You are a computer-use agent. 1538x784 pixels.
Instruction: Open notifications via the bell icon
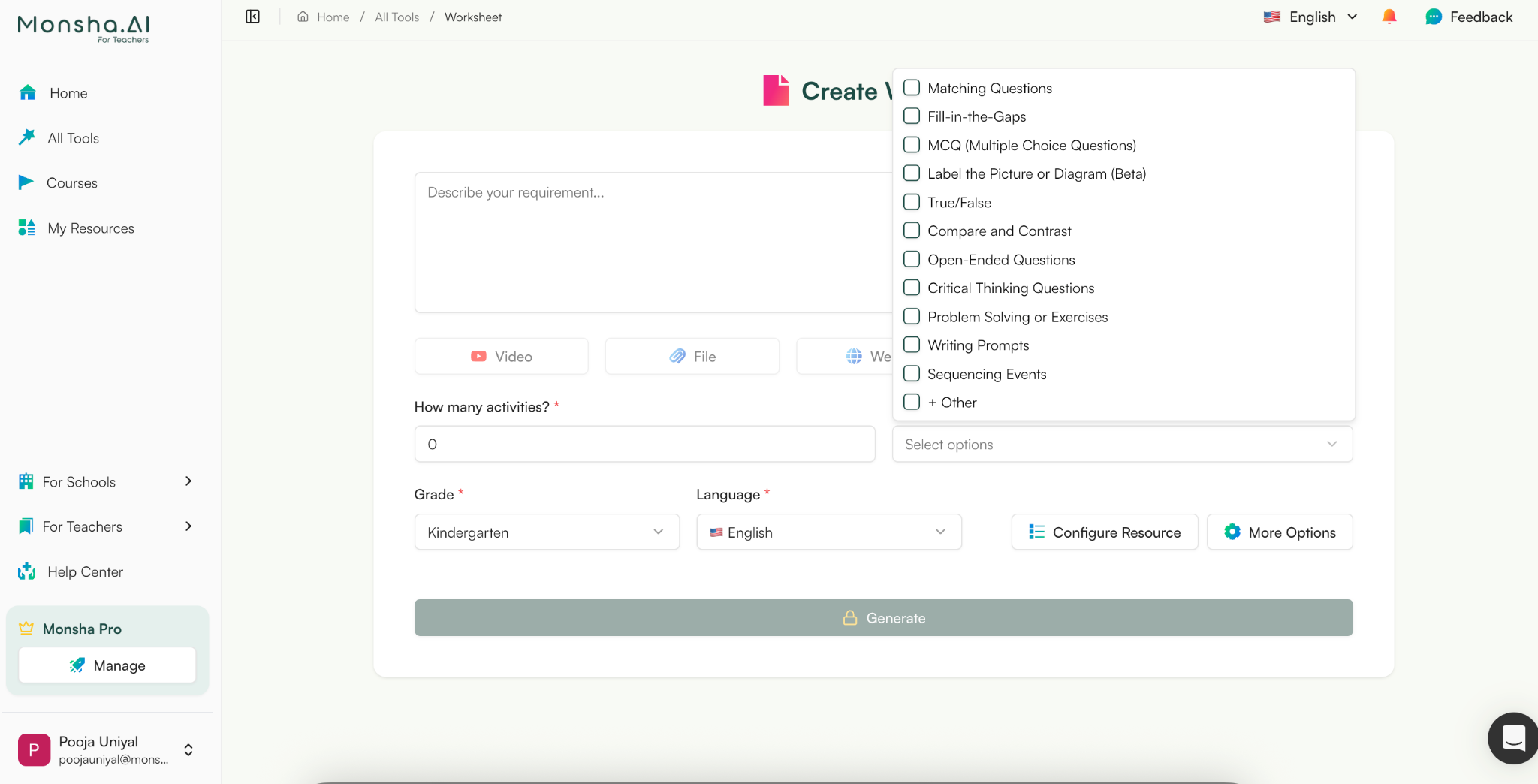[1389, 16]
